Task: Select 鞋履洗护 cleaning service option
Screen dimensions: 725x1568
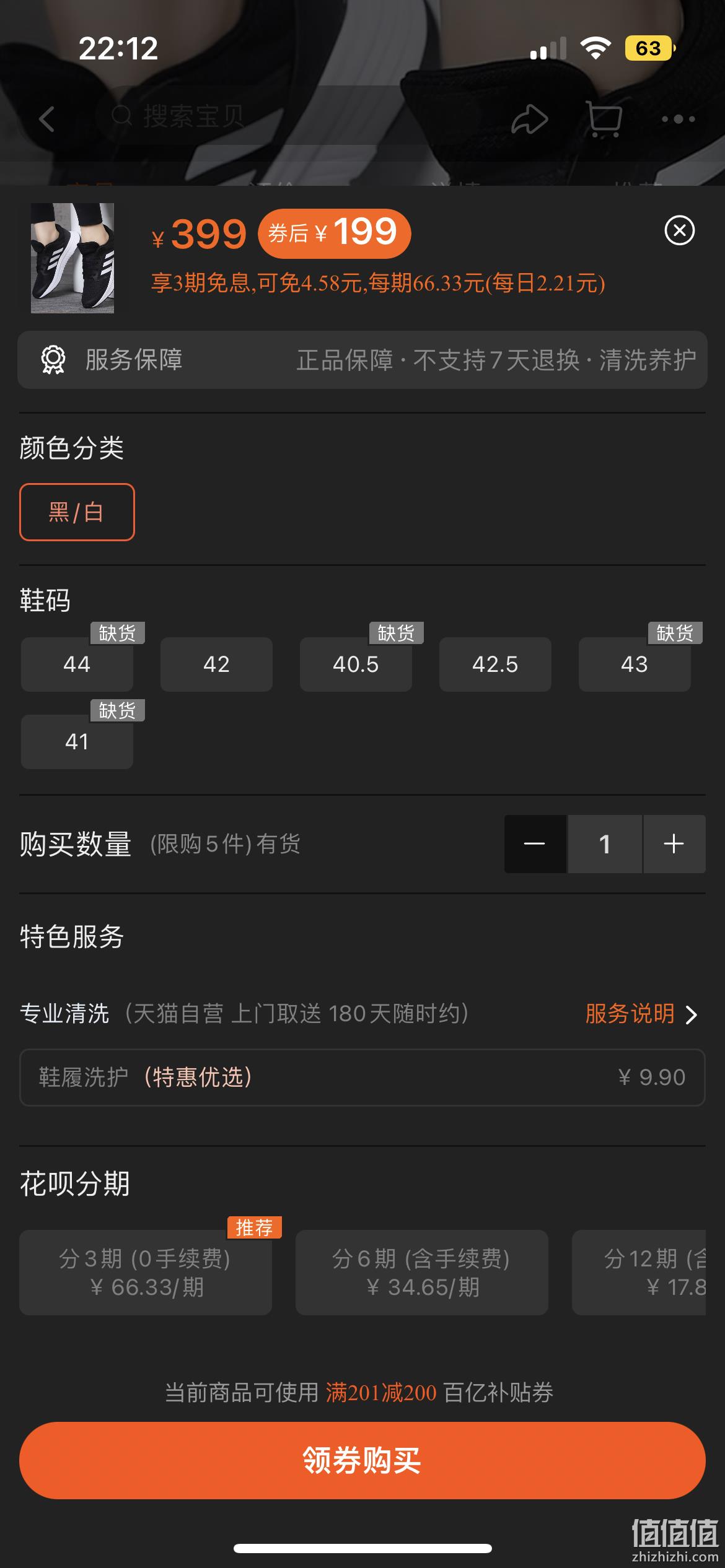Action: tap(362, 1078)
